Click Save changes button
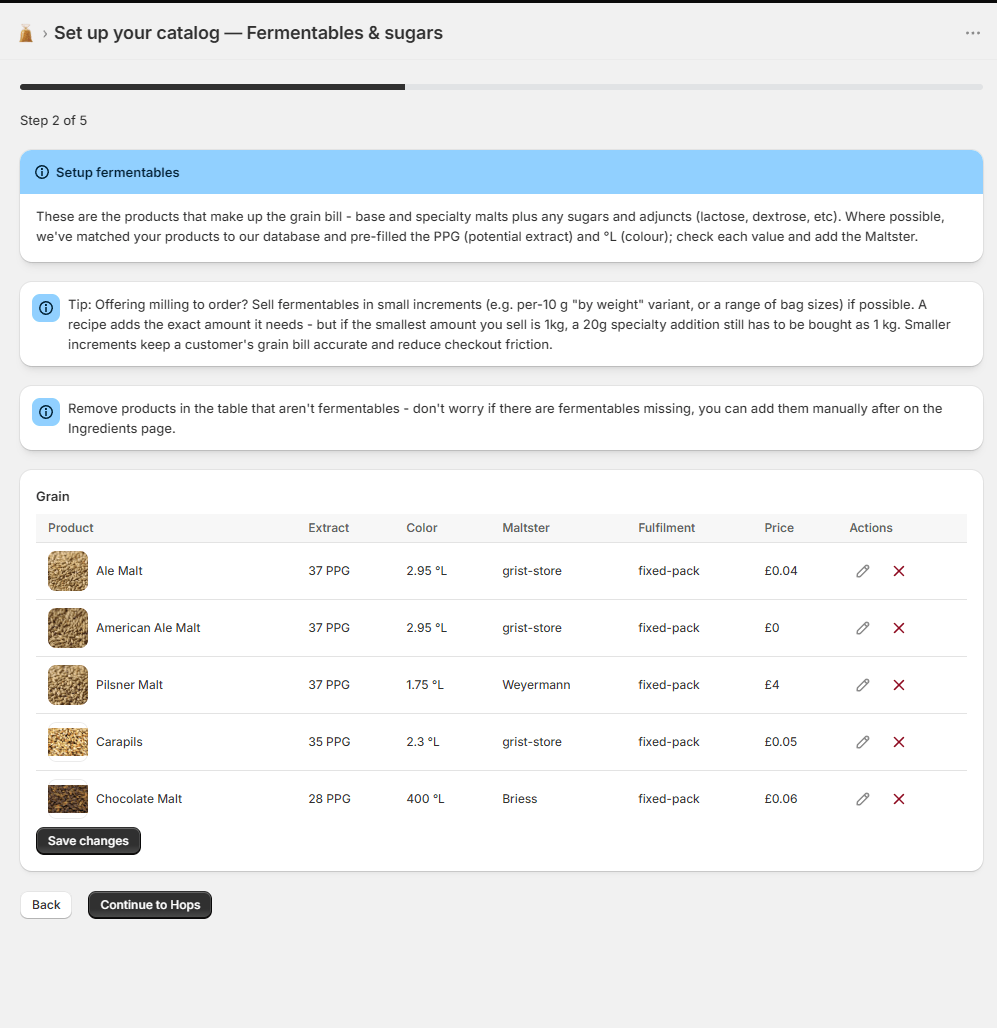 pos(88,841)
